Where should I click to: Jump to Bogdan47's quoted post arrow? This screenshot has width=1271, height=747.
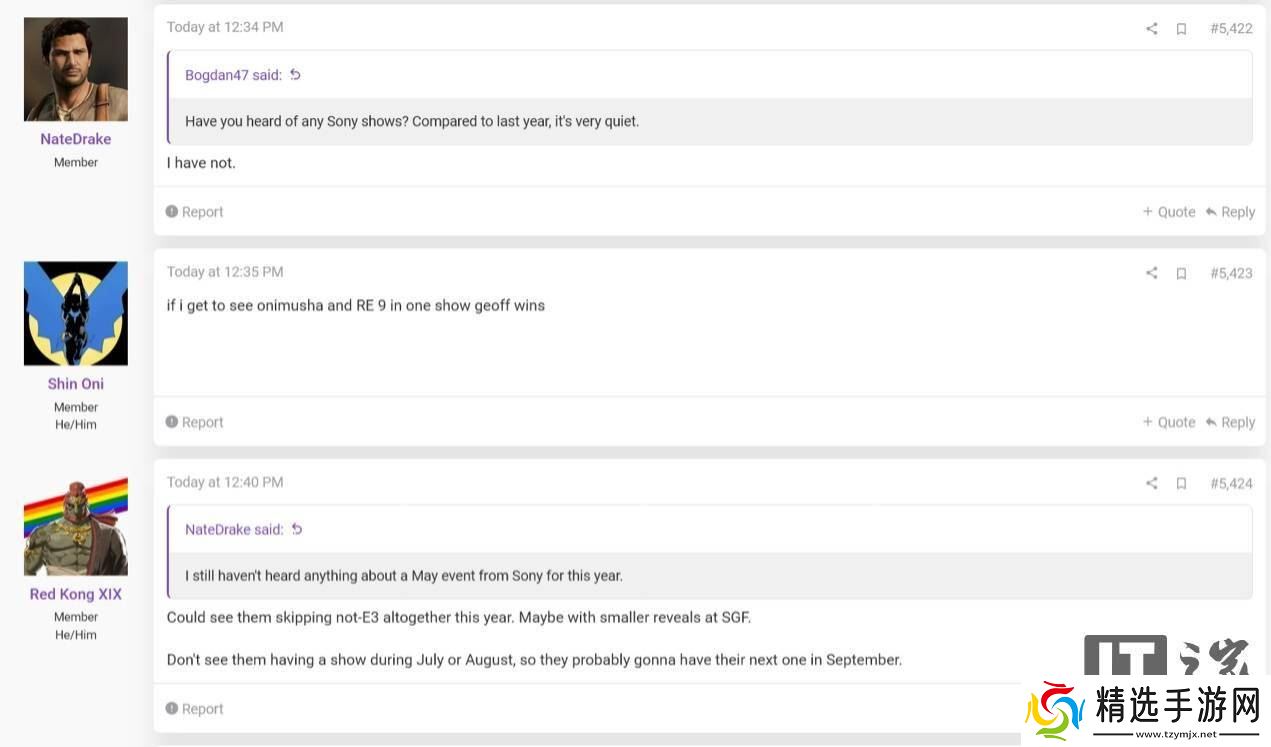click(x=295, y=75)
